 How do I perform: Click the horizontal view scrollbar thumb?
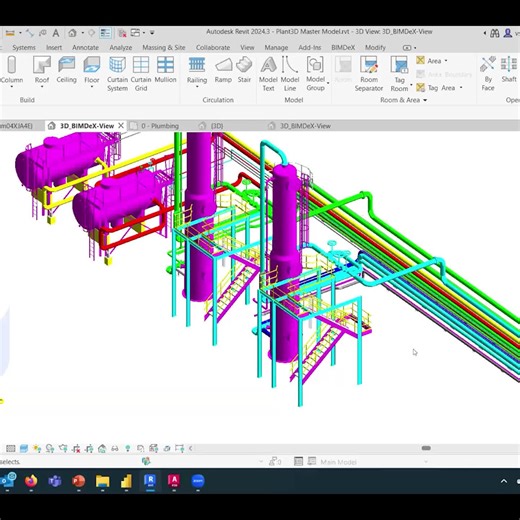click(x=426, y=448)
